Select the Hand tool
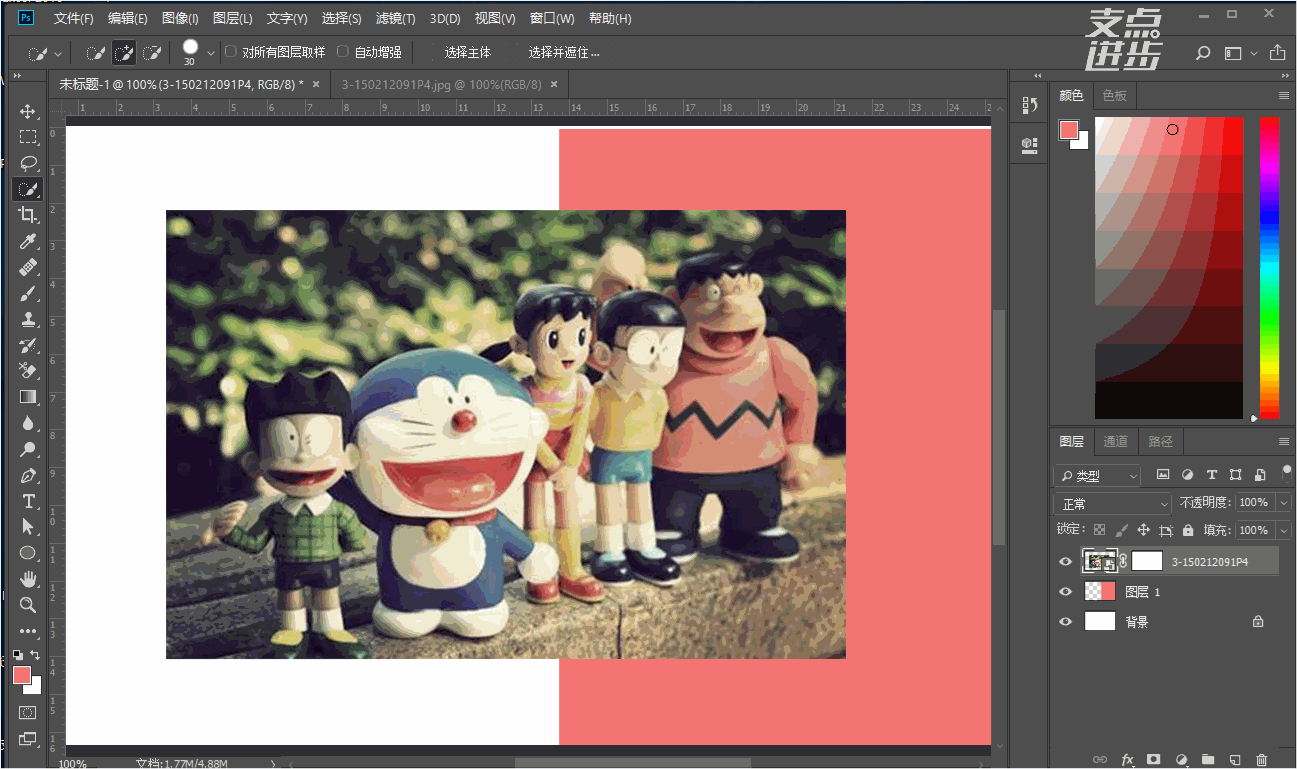1297x769 pixels. [28, 579]
